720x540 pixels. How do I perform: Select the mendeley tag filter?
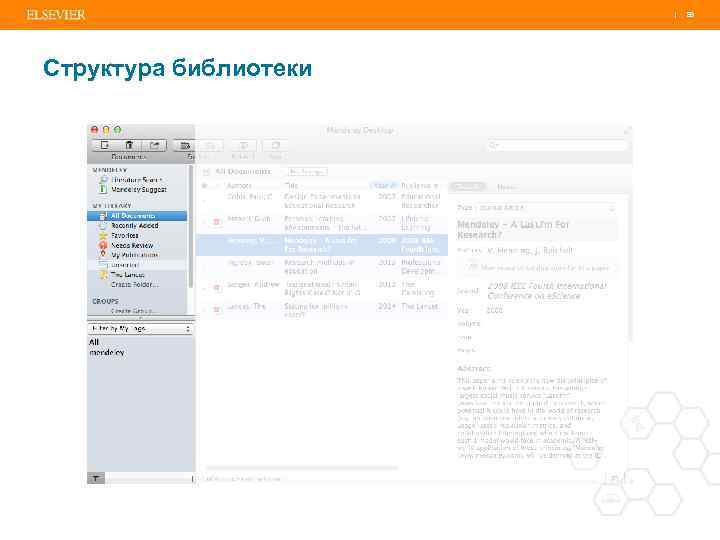tap(107, 353)
